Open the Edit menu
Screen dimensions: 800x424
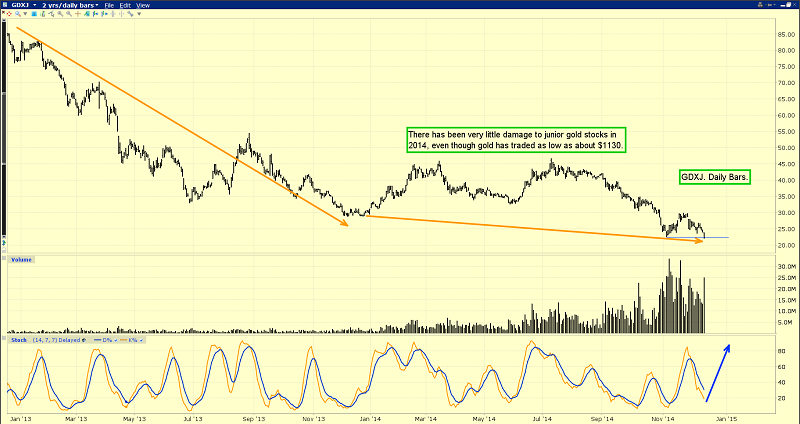pos(125,5)
